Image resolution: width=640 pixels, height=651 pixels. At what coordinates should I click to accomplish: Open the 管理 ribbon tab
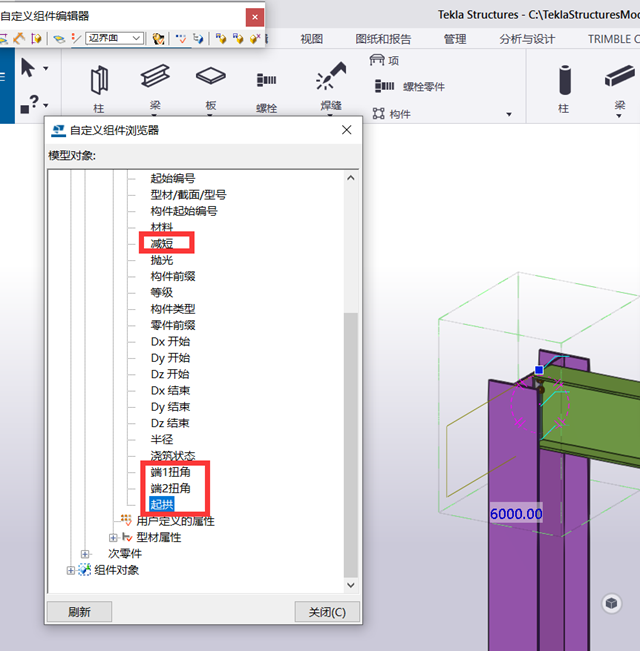455,39
